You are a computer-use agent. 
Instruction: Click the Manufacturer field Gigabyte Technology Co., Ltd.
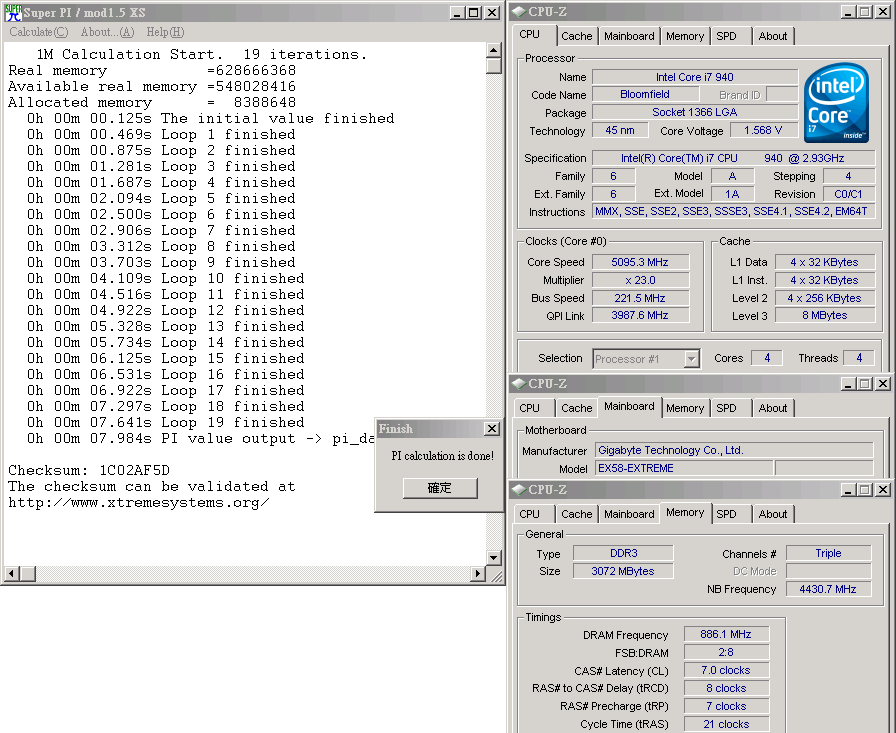[x=734, y=450]
